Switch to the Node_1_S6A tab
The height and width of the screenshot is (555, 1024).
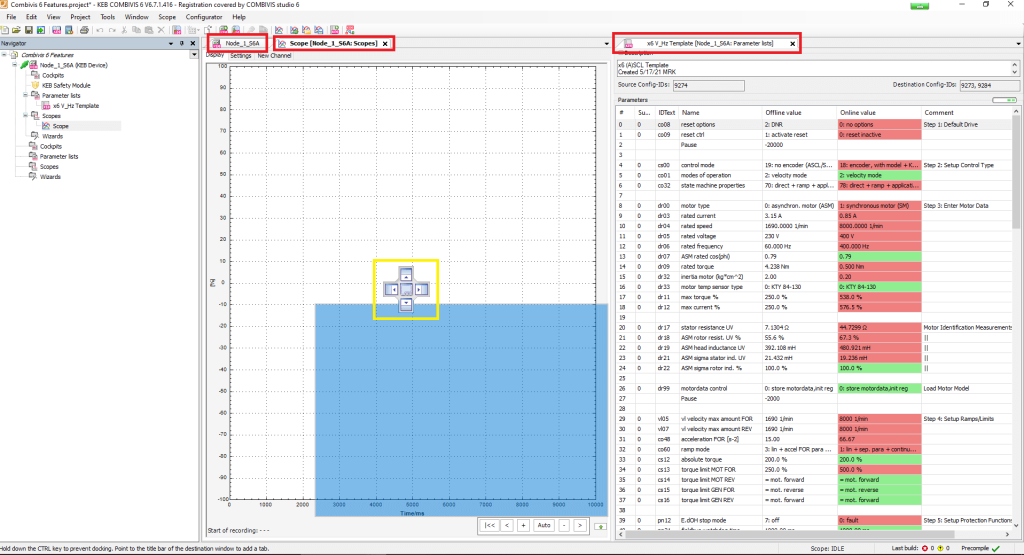237,43
